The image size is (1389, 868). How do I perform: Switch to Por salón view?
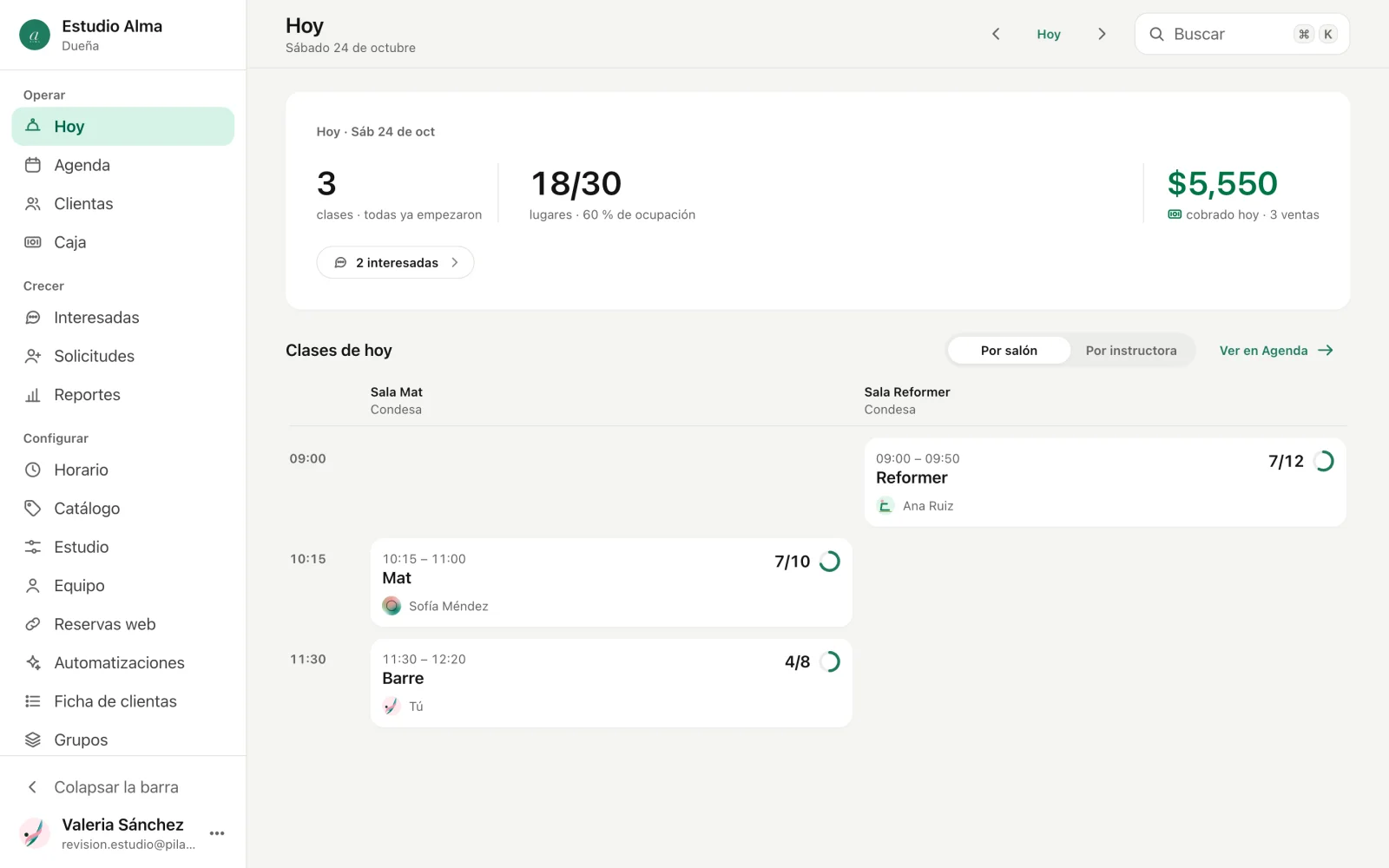(x=1009, y=351)
